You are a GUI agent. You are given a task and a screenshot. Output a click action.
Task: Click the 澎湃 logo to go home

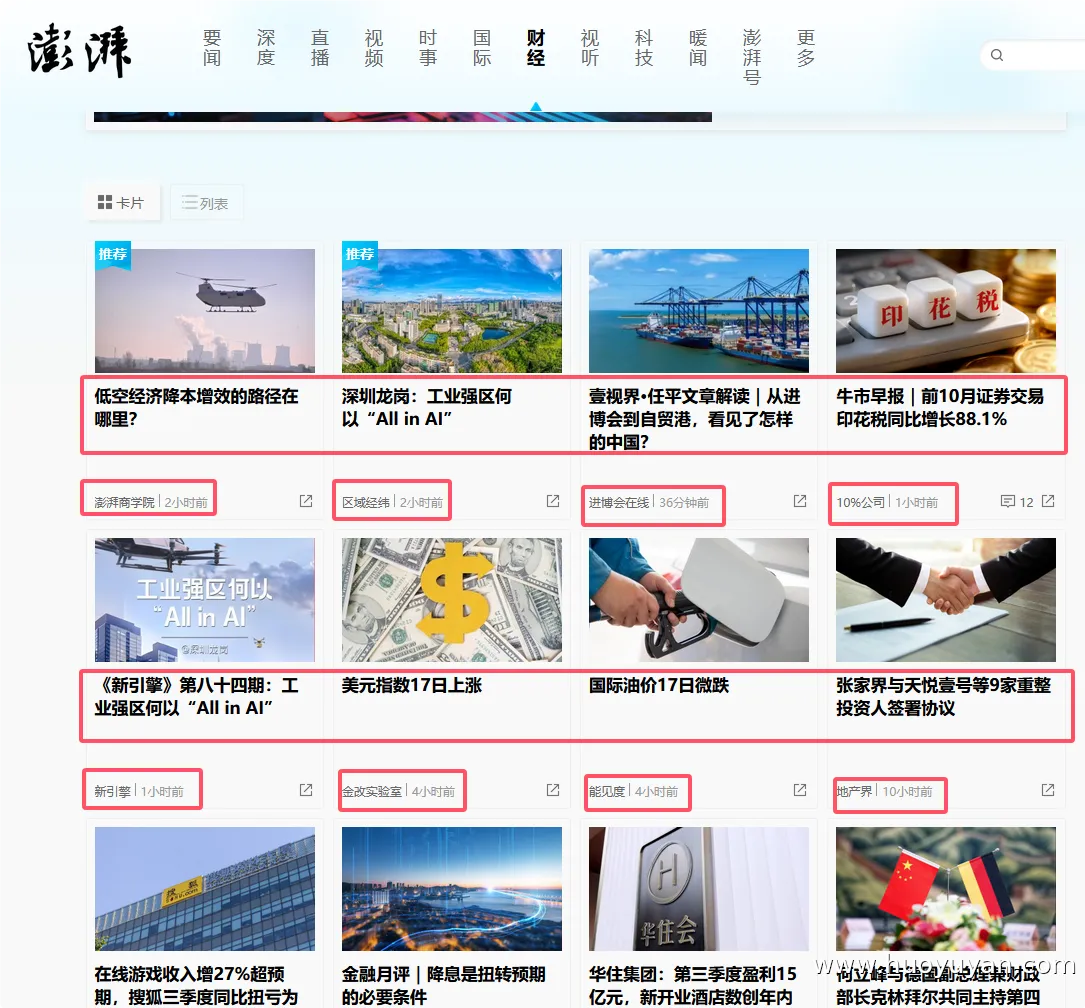[x=80, y=50]
